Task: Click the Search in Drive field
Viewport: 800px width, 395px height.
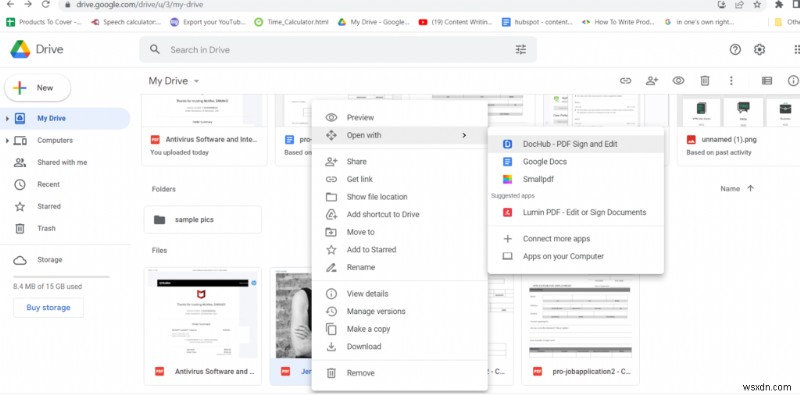Action: [x=338, y=50]
